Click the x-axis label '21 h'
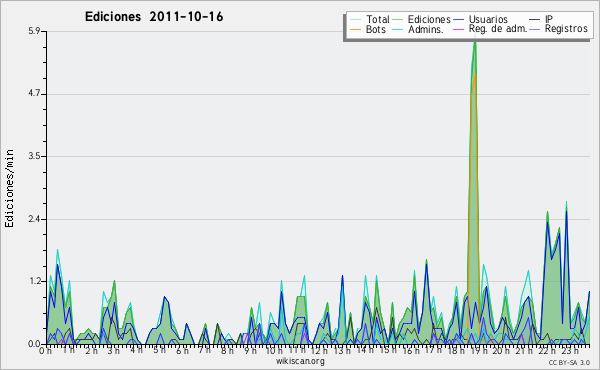This screenshot has height=370, width=600. point(524,350)
